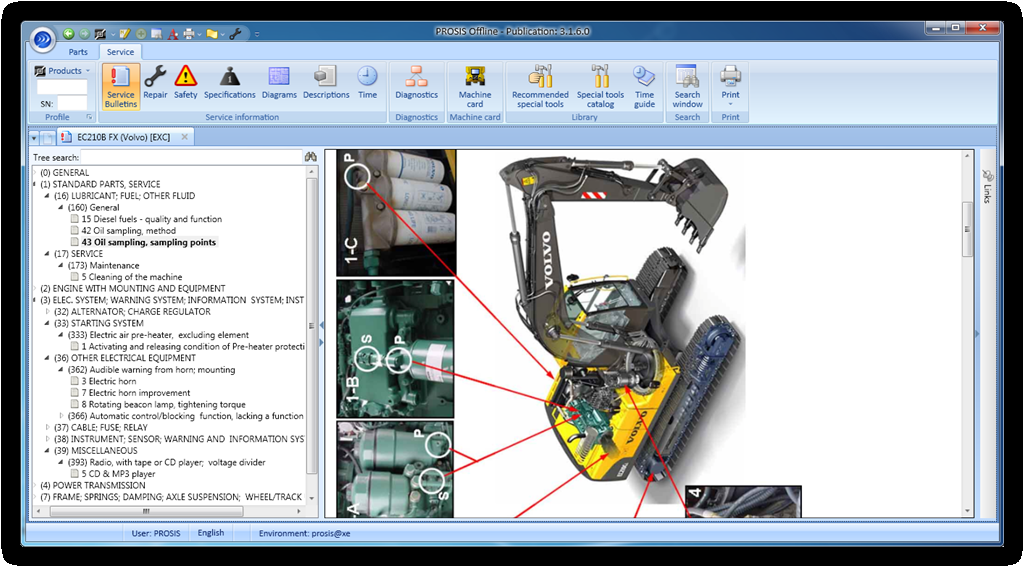This screenshot has height=567, width=1024.
Task: Select the Service ribbon tab
Action: coord(120,52)
